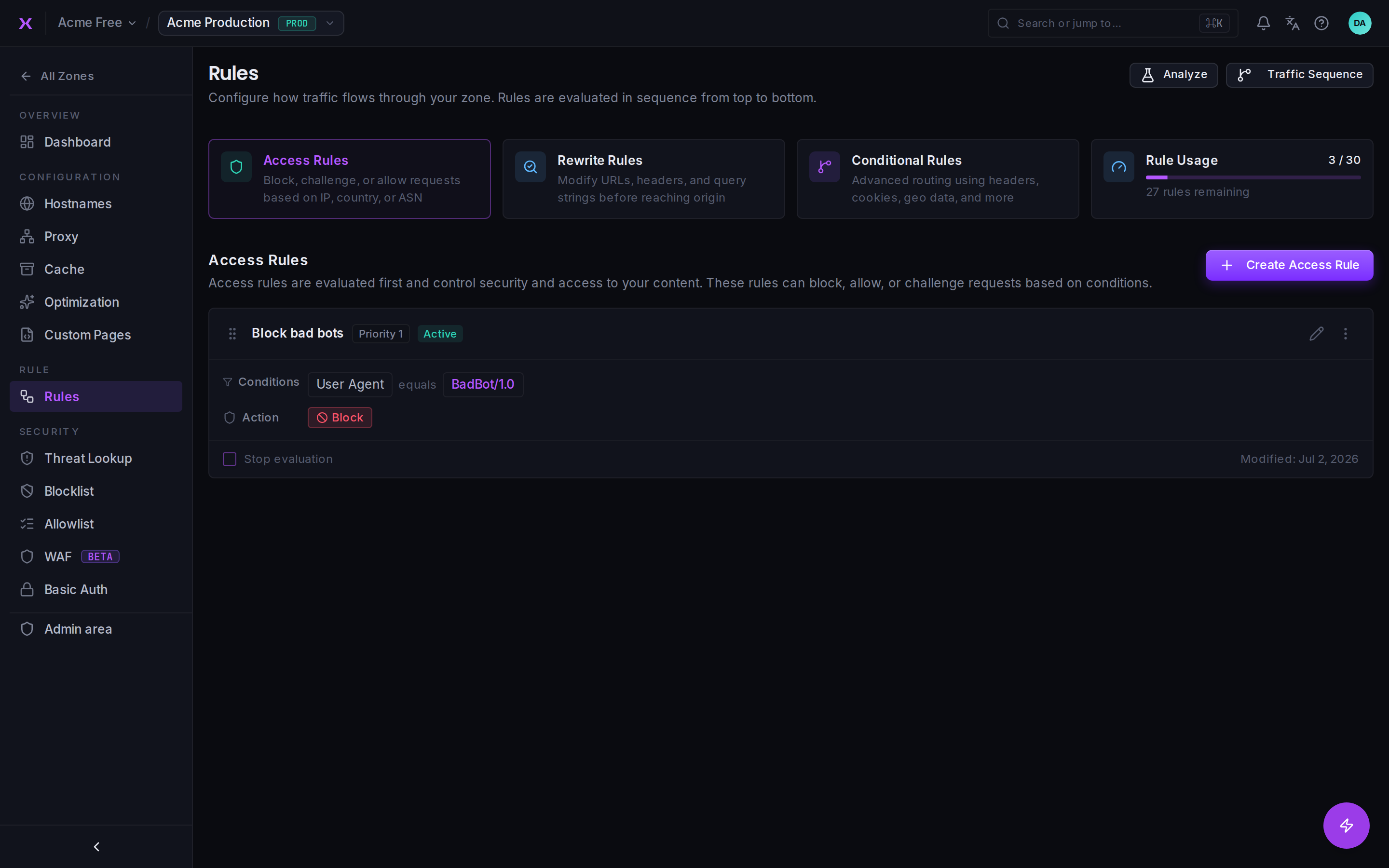Edit Block bad bots with pencil icon
This screenshot has height=868, width=1389.
(x=1316, y=334)
